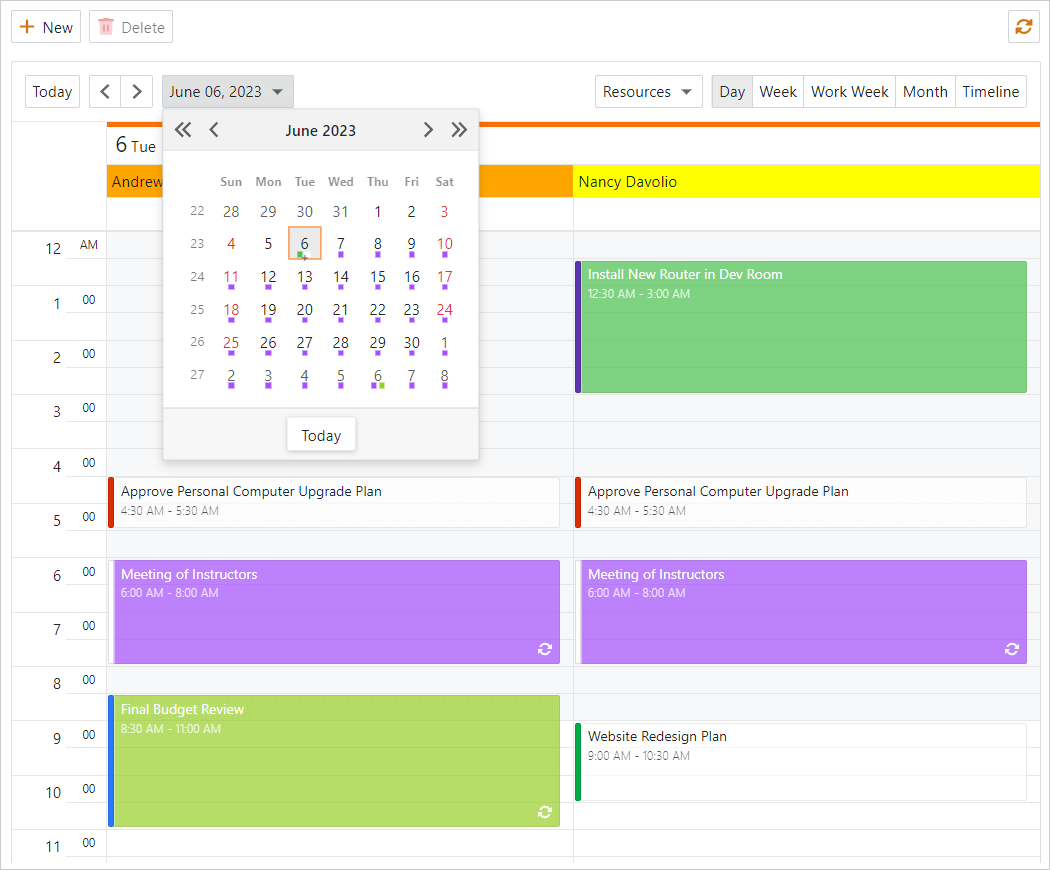Select June 15 in the calendar popup
1050x870 pixels.
(x=377, y=277)
